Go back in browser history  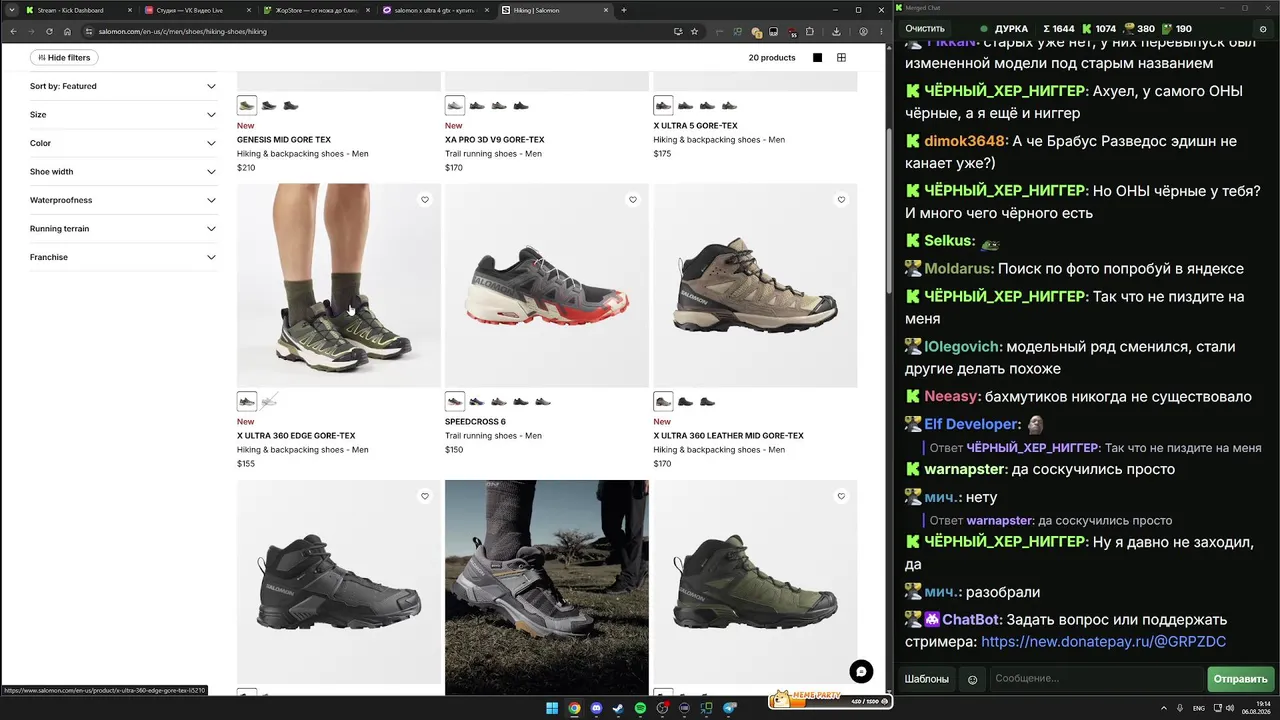[13, 31]
